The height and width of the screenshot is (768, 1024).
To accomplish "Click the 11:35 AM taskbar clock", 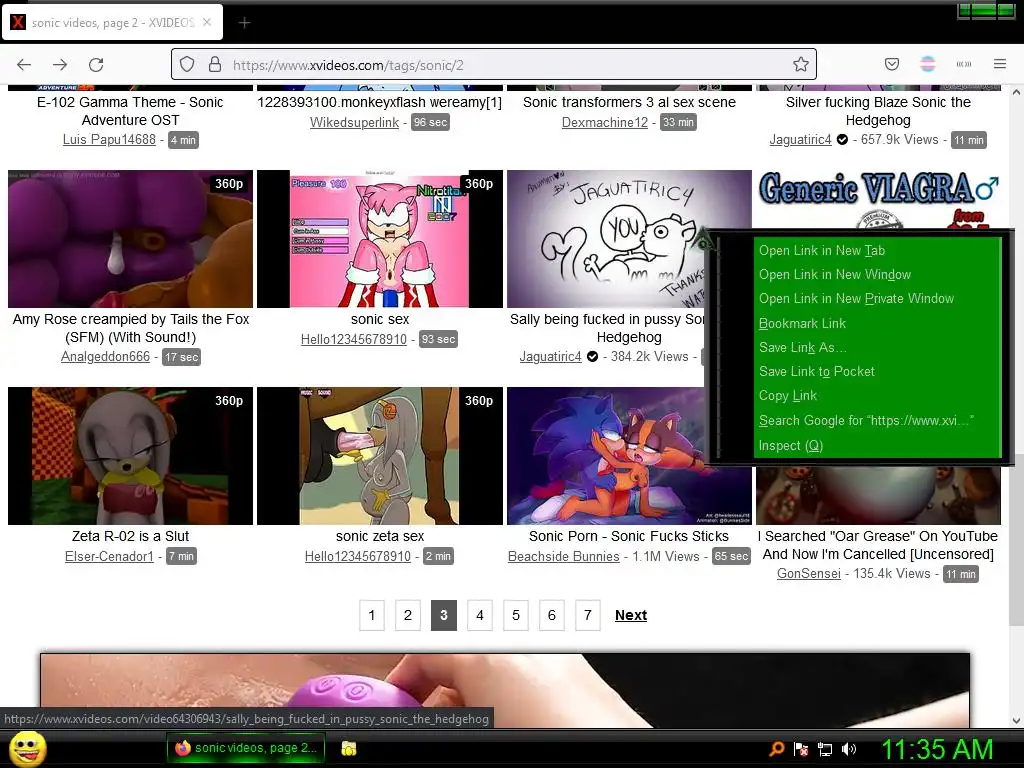I will point(937,749).
